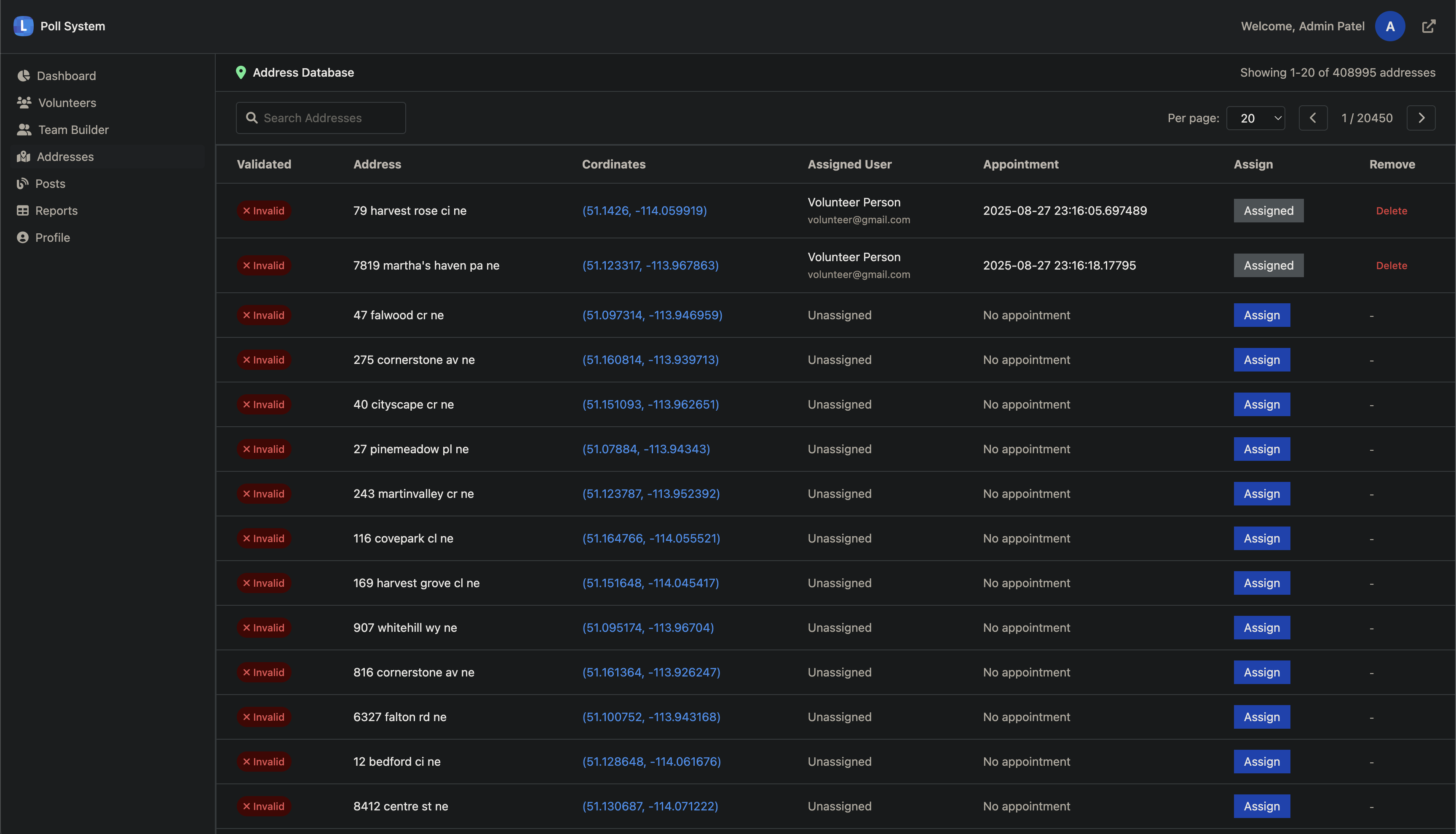Viewport: 1456px width, 834px height.
Task: Click the Reports table icon
Action: 24,210
